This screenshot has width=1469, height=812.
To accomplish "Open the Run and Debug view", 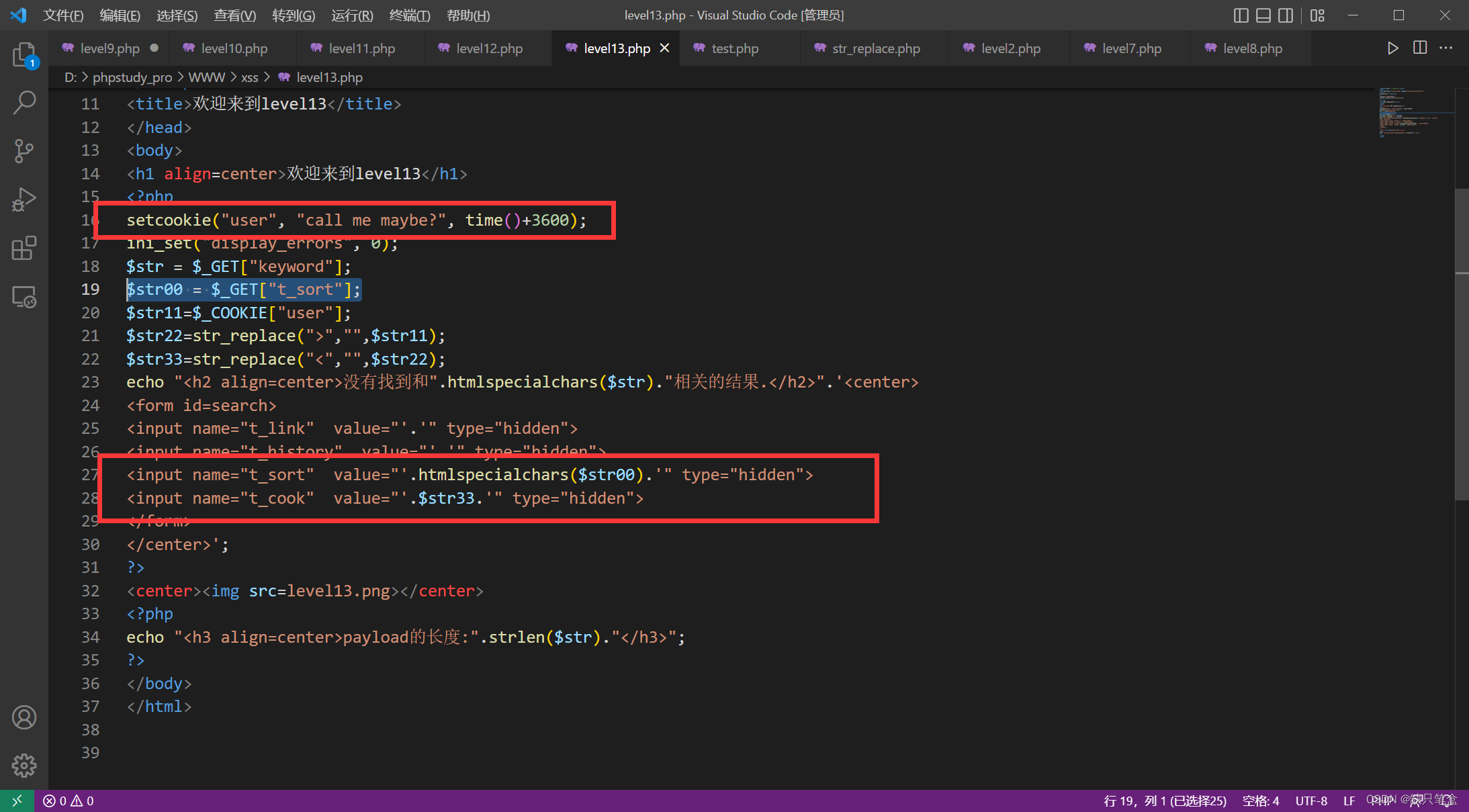I will coord(24,199).
